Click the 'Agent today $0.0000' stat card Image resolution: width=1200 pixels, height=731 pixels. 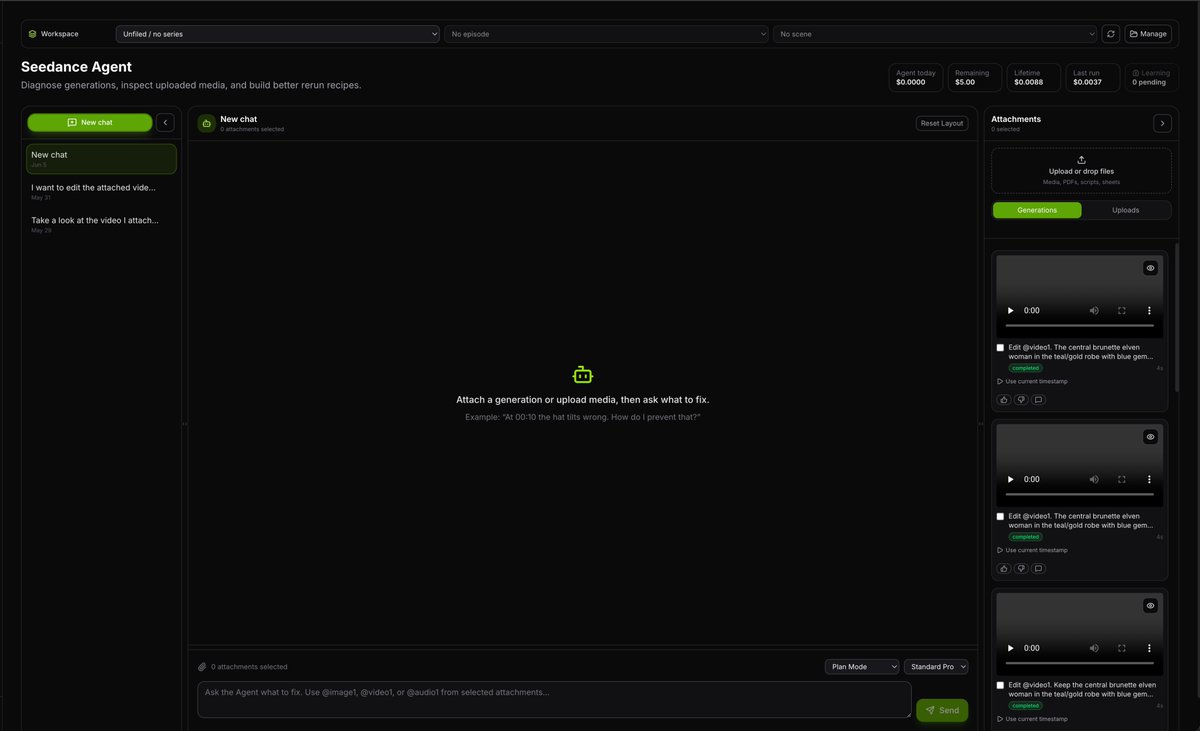pos(916,78)
